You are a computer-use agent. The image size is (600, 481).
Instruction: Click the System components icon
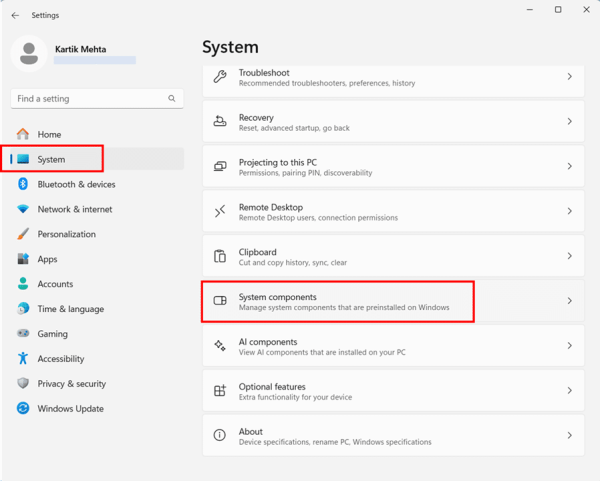220,301
